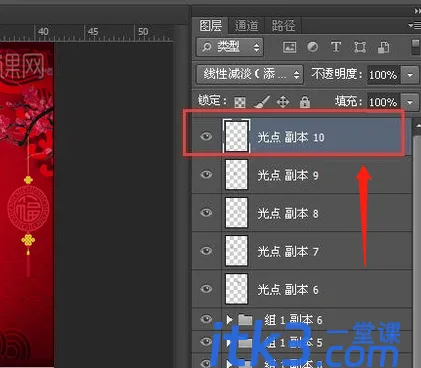Viewport: 421px width, 368px height.
Task: Select layer name 光点 副本 10
Action: (x=291, y=137)
